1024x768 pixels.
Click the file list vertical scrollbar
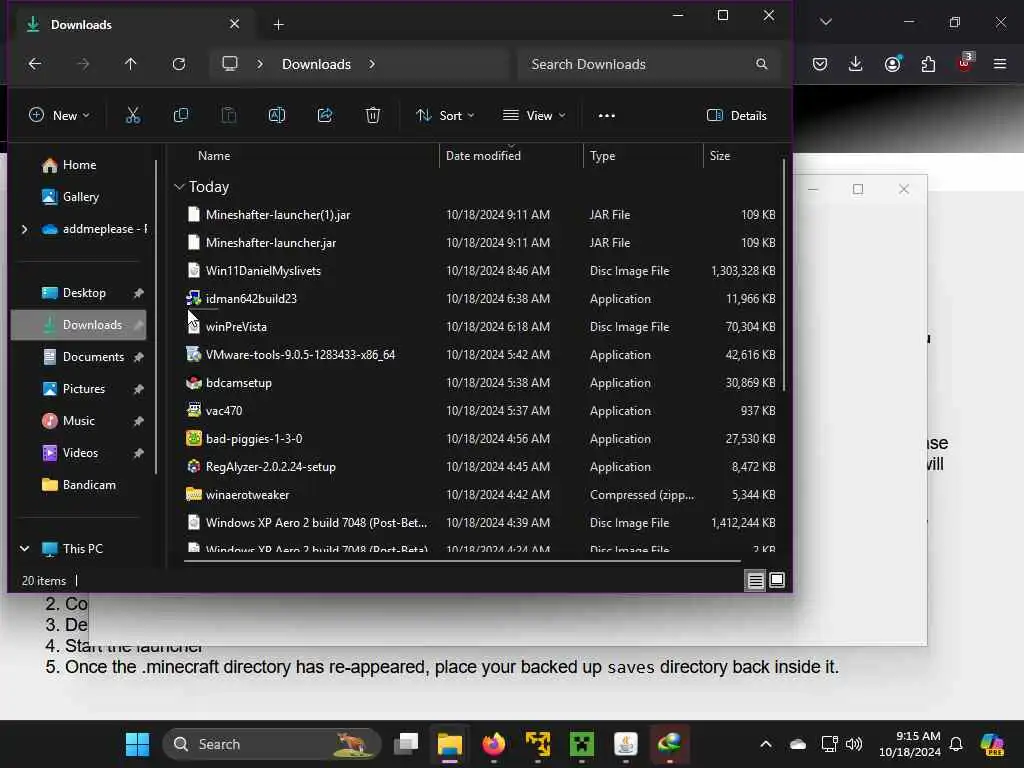784,274
